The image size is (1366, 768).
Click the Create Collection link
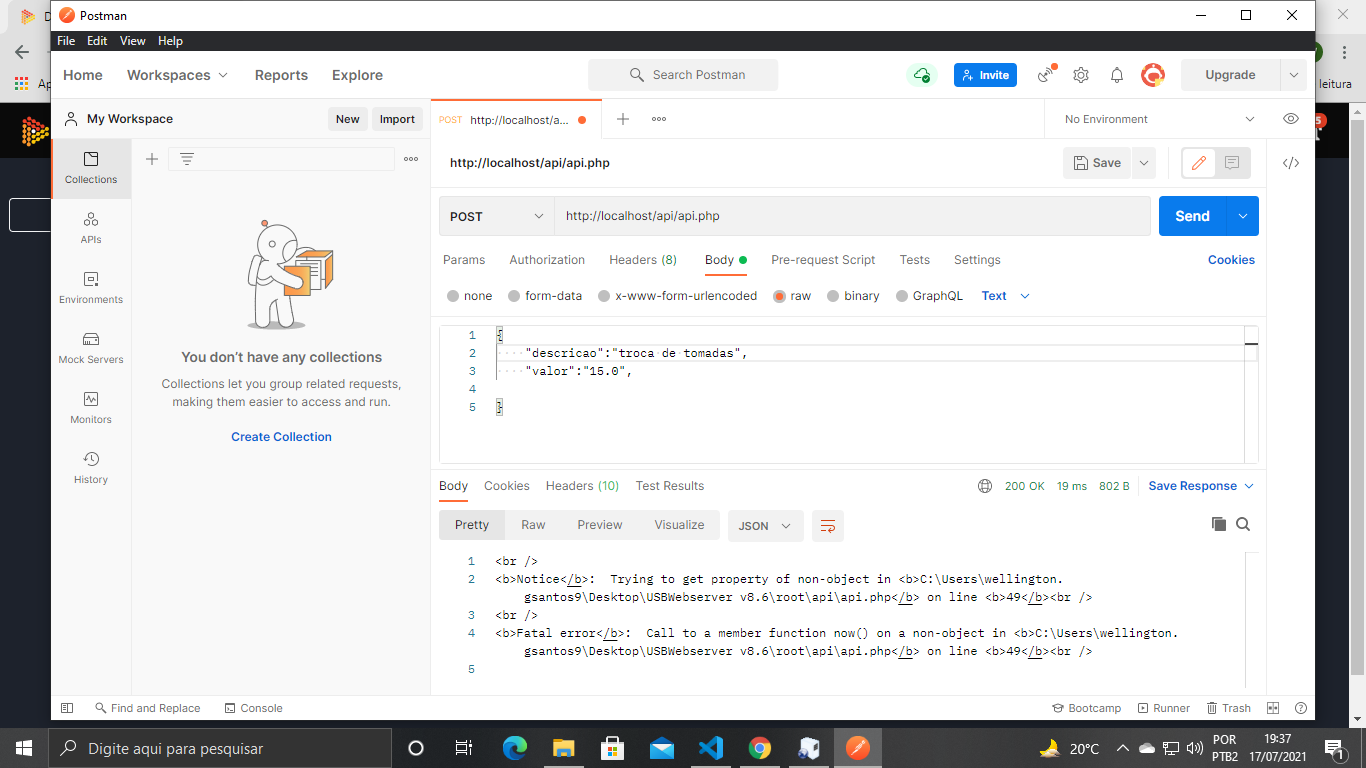281,437
